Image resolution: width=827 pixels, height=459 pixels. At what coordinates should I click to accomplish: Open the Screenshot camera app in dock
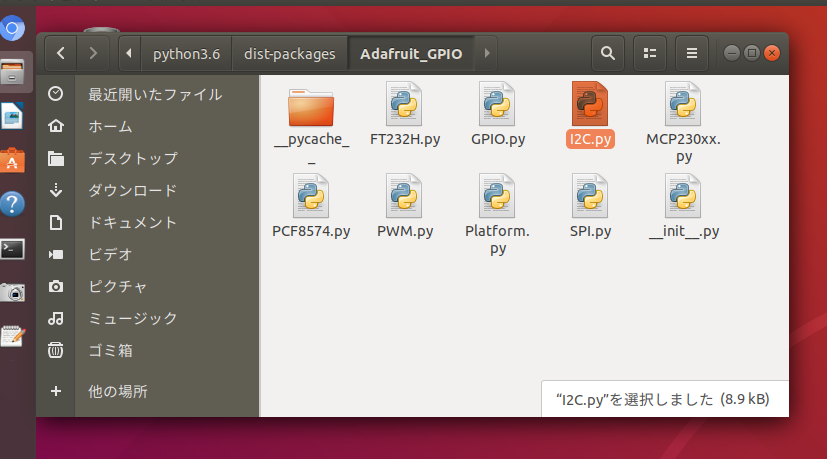click(x=12, y=292)
